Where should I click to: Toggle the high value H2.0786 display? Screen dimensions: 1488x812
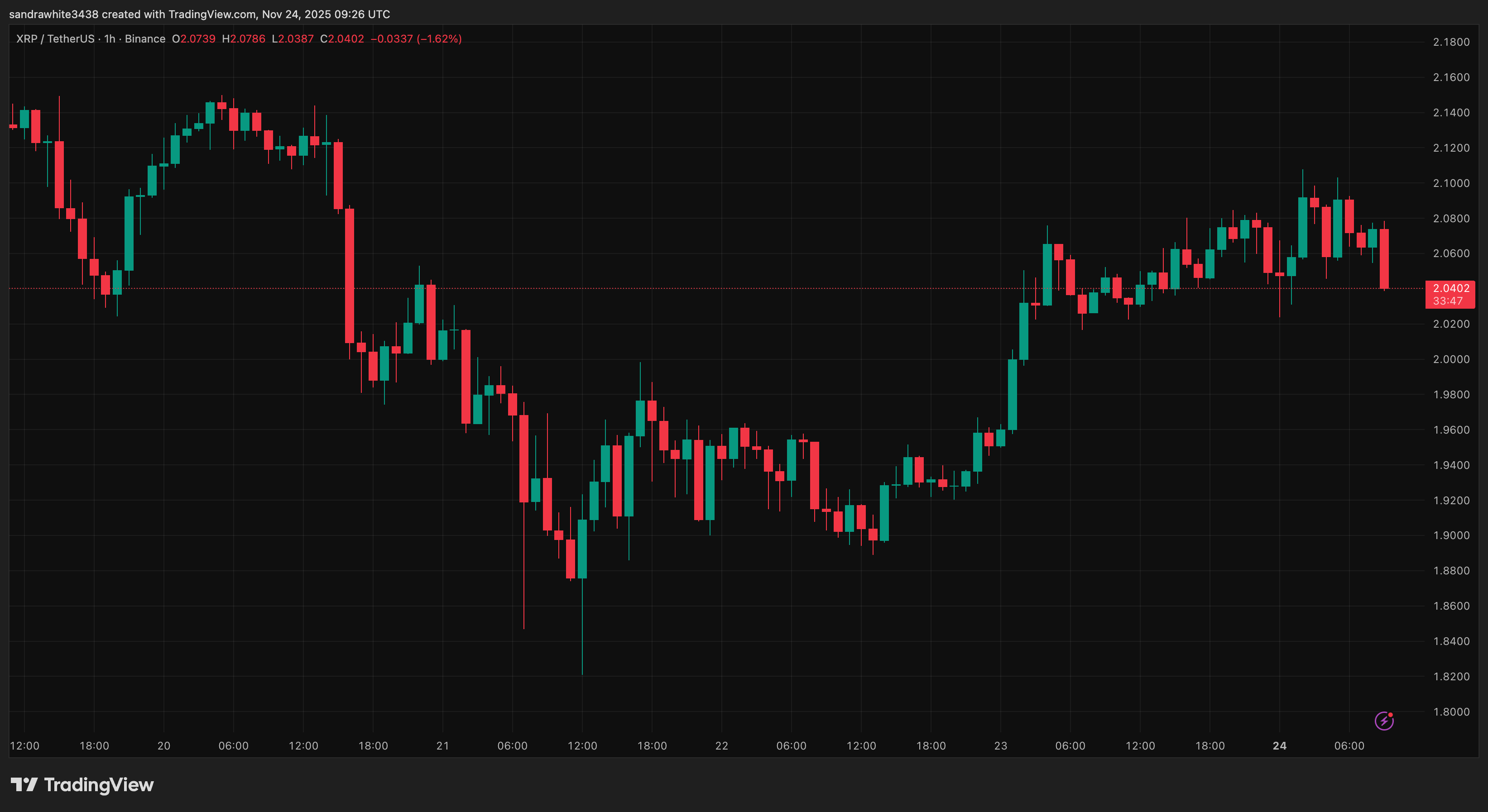tap(245, 38)
